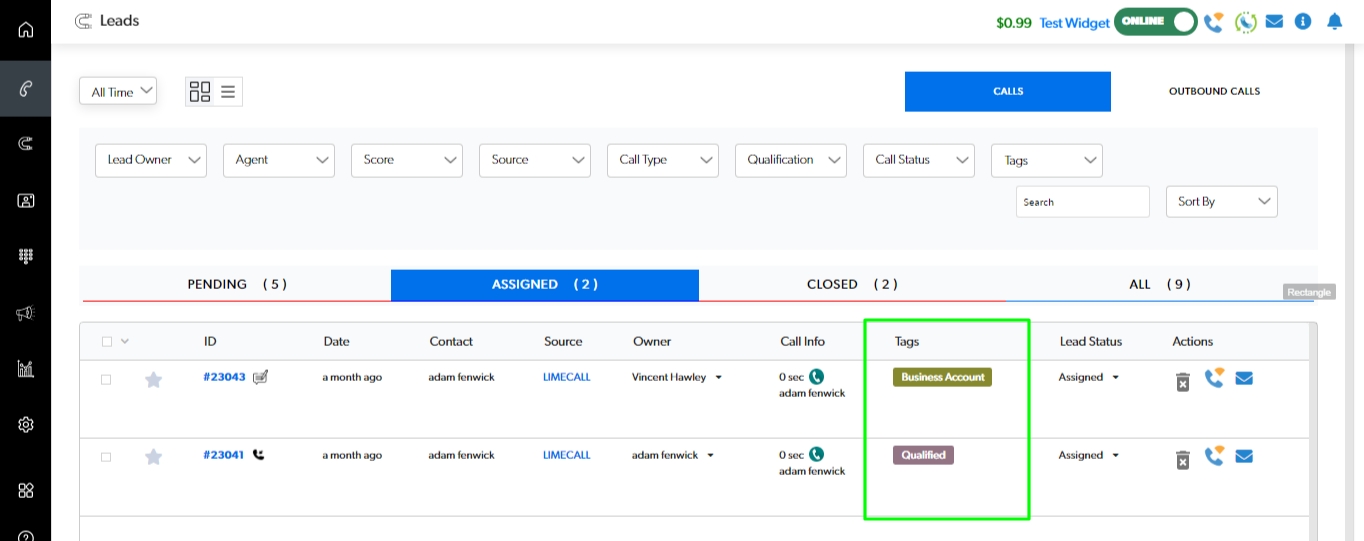Tick the select-all checkbox in table header

107,342
